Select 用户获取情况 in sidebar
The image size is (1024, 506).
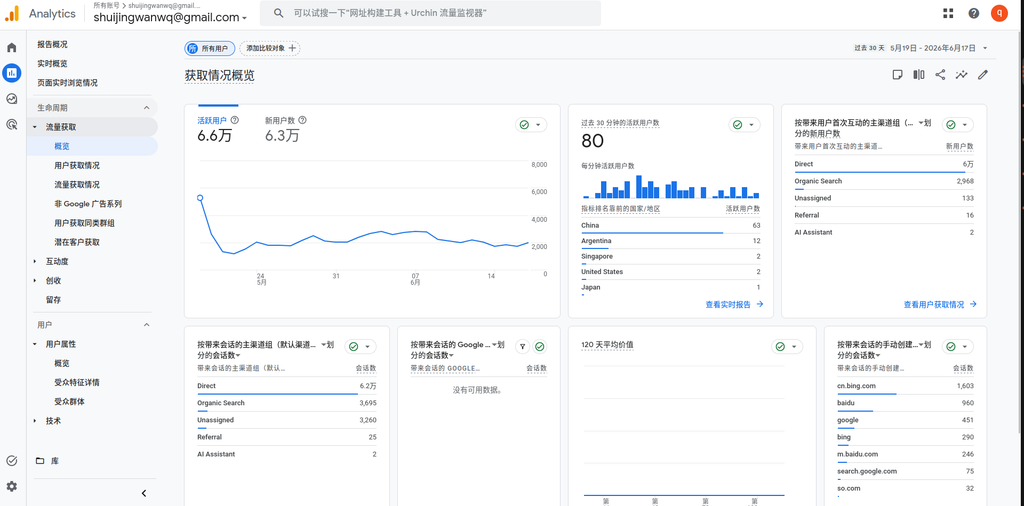[x=77, y=166]
